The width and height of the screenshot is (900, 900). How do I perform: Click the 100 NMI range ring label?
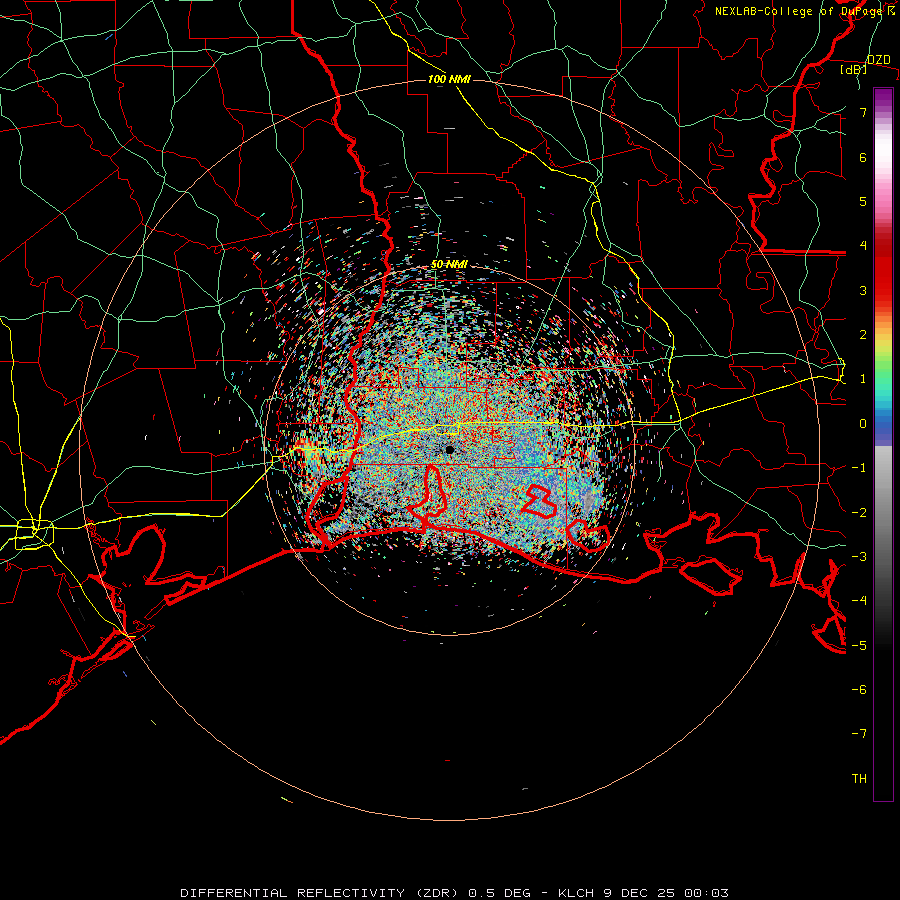pyautogui.click(x=449, y=79)
